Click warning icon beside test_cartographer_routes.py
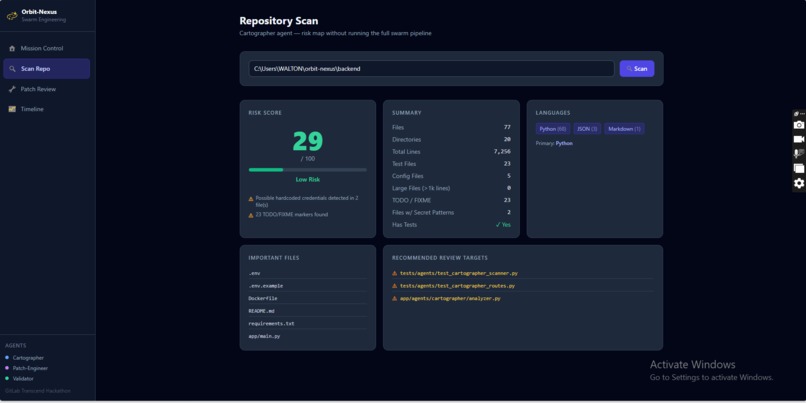 395,286
